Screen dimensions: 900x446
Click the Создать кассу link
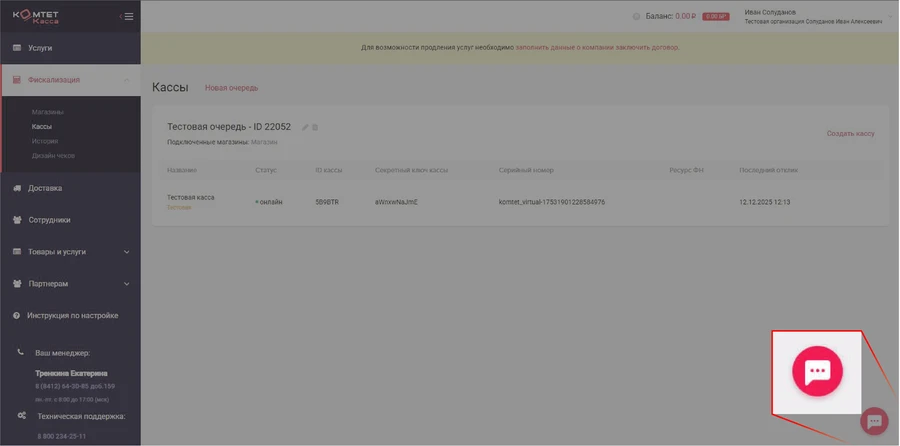(x=850, y=133)
